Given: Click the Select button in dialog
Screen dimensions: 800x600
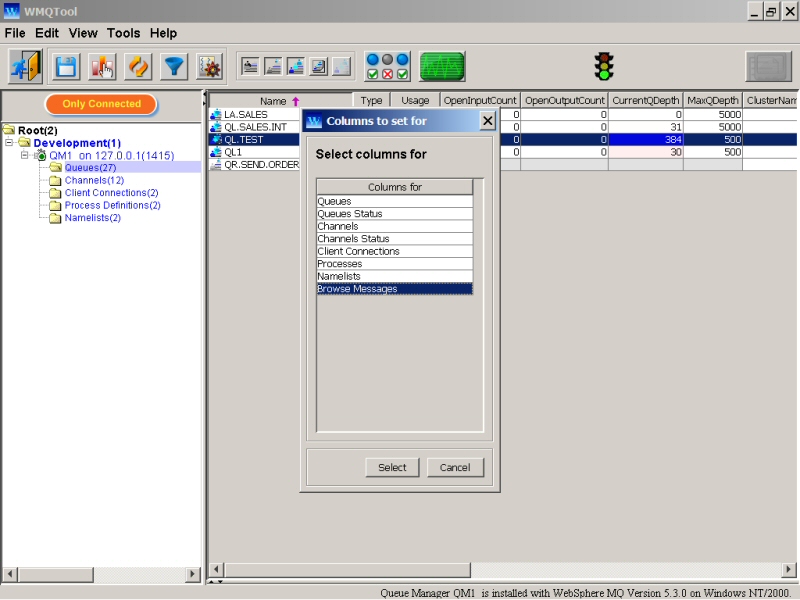Looking at the screenshot, I should coord(392,467).
